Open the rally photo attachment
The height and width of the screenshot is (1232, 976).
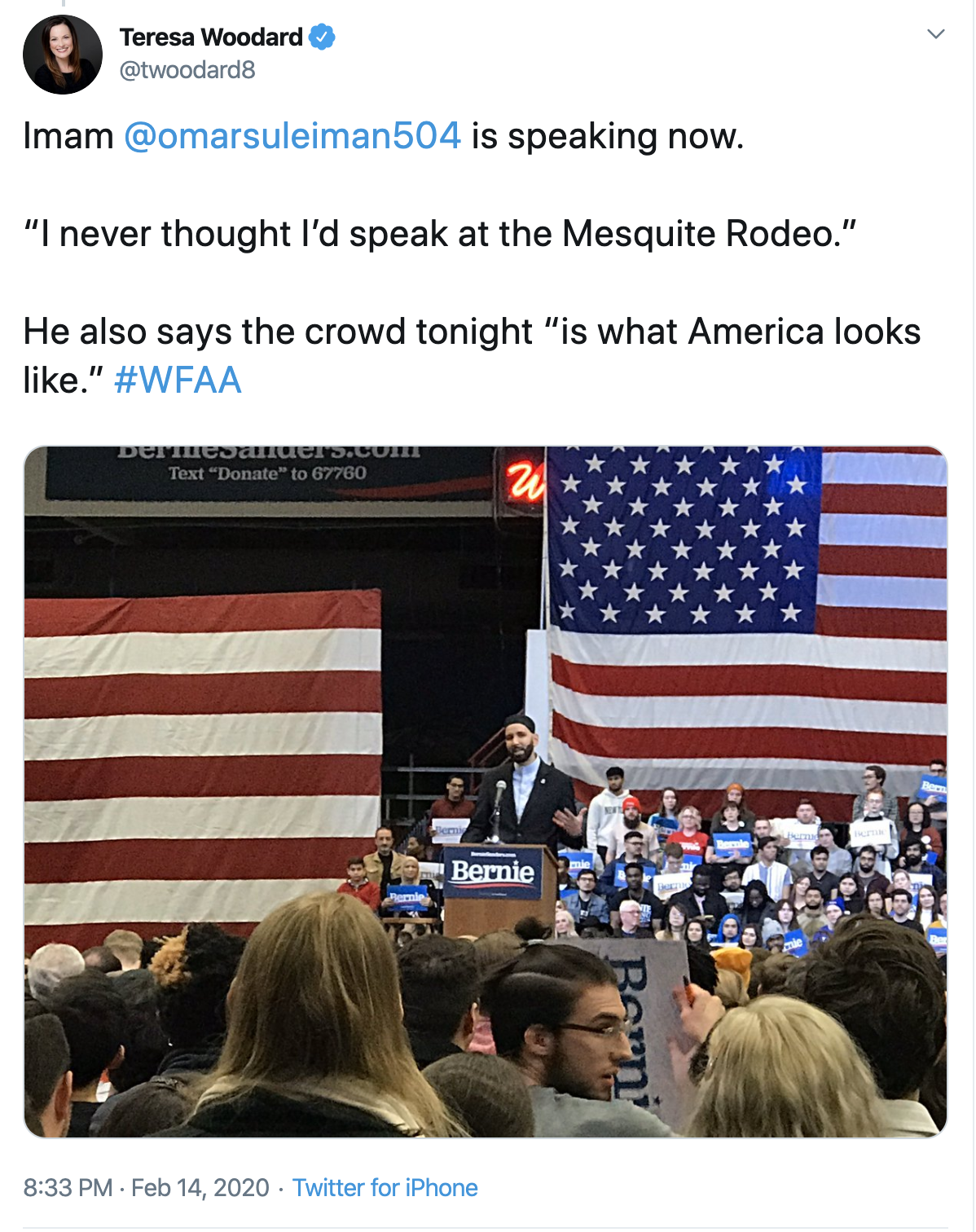pos(486,791)
